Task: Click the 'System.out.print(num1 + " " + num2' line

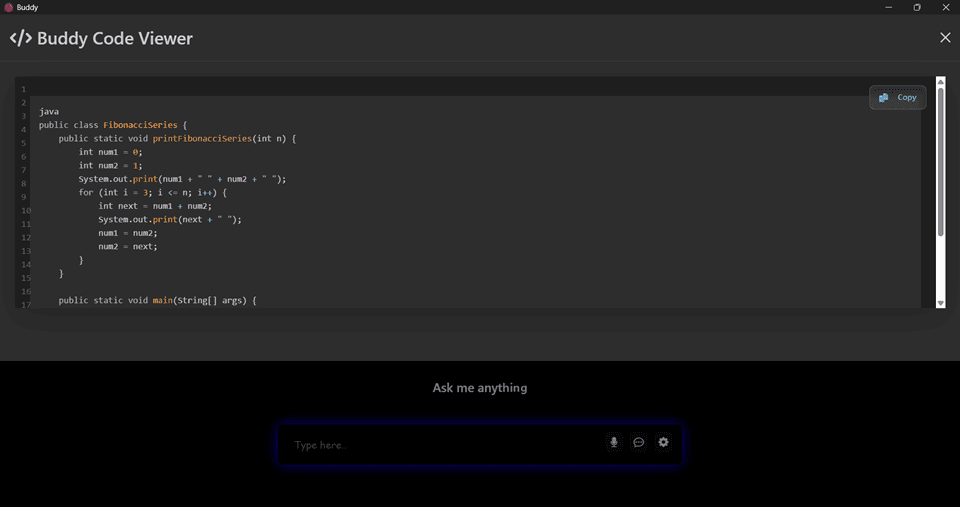Action: click(182, 179)
